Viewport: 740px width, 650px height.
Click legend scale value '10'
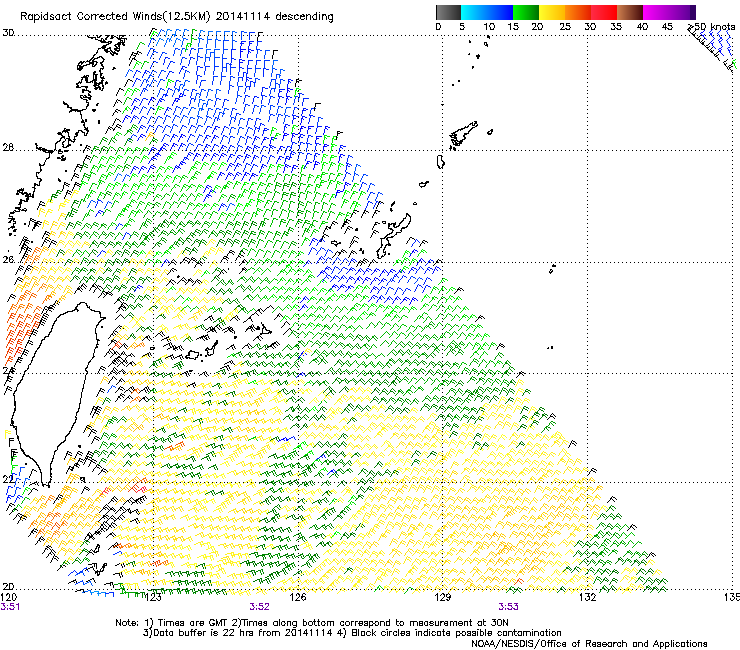[489, 27]
